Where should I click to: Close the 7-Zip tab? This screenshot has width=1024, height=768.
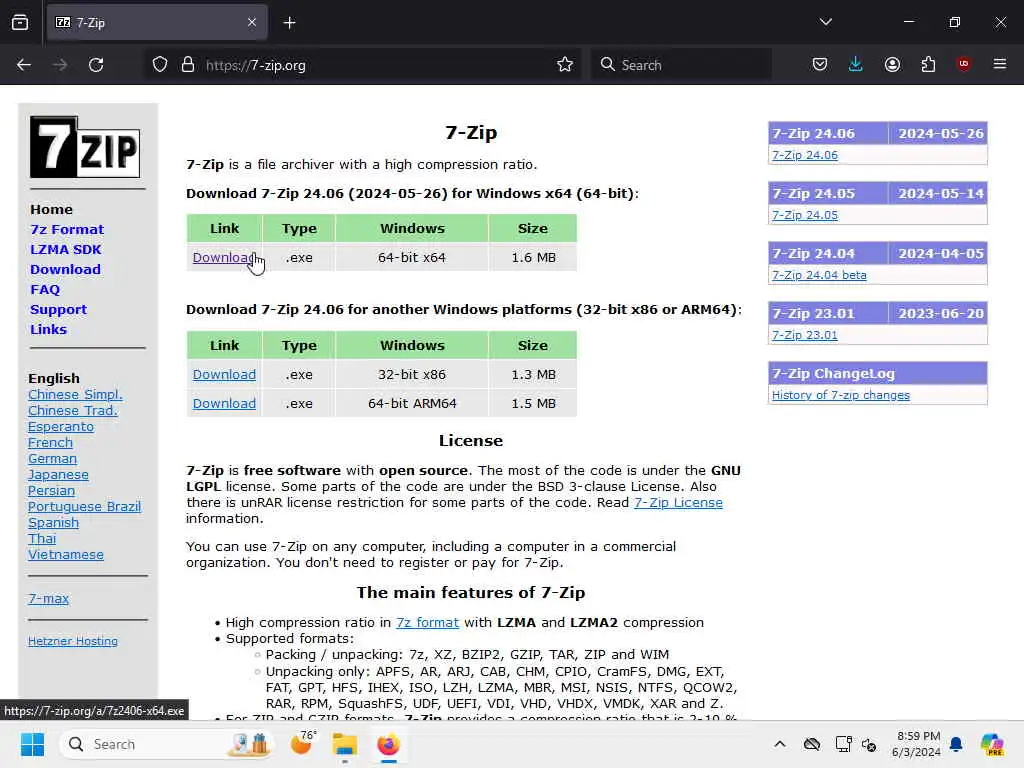coord(252,23)
